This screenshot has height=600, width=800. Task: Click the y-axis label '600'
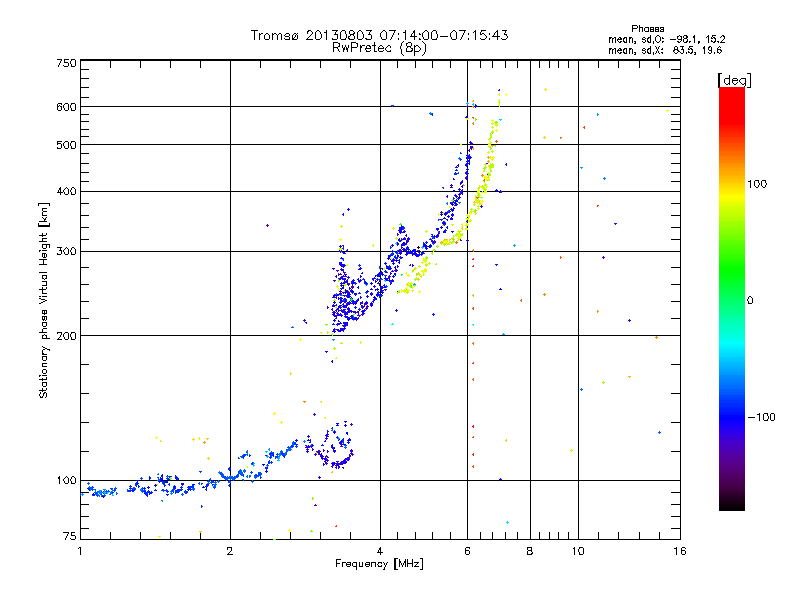pos(66,107)
